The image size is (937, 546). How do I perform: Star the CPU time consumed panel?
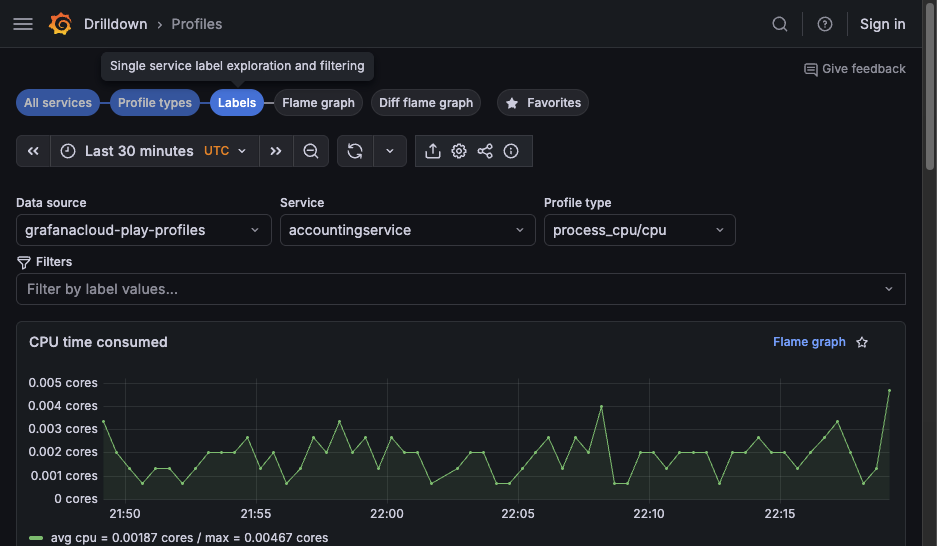(x=862, y=342)
